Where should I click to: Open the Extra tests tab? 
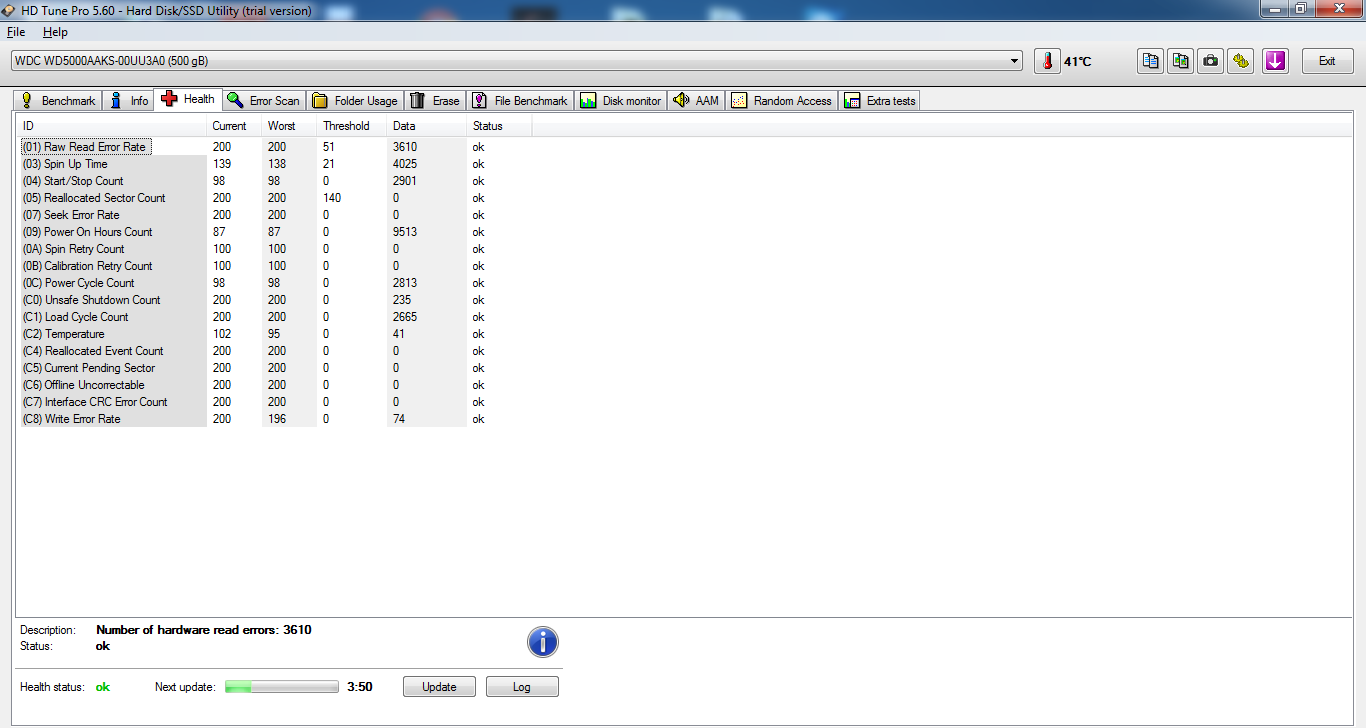coord(880,101)
